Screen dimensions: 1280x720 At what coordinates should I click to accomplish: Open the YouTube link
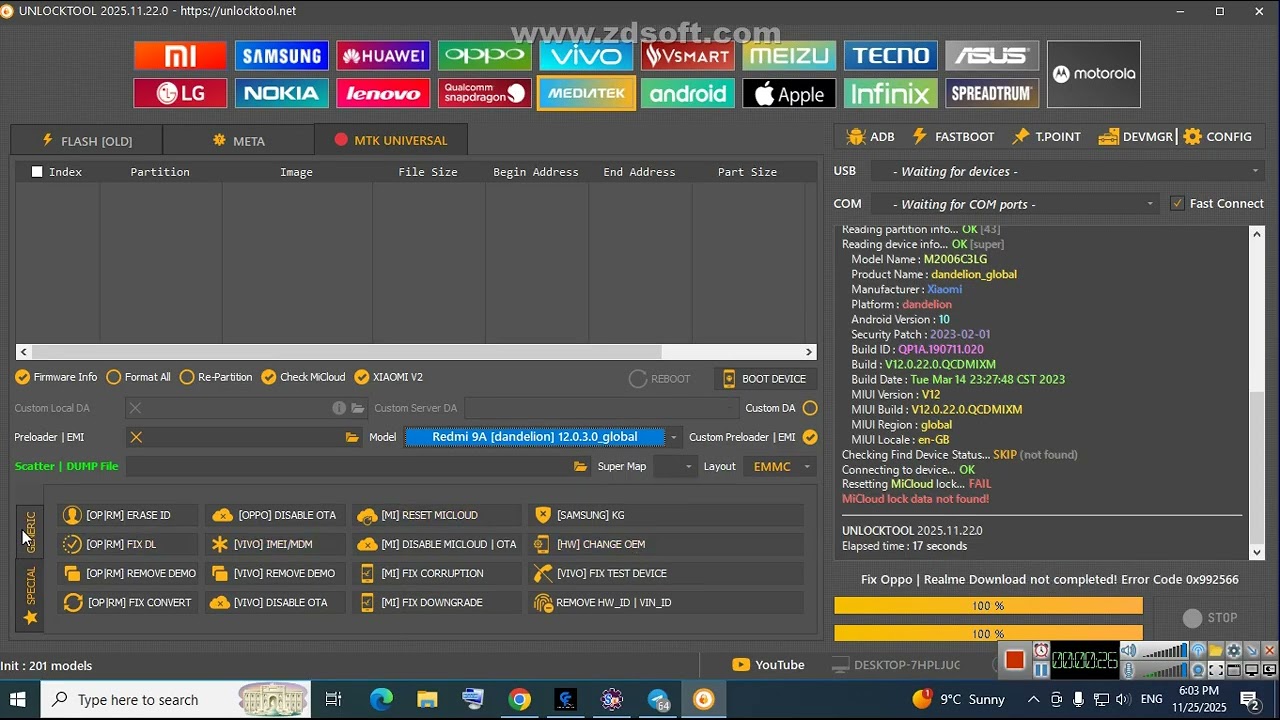[x=768, y=665]
